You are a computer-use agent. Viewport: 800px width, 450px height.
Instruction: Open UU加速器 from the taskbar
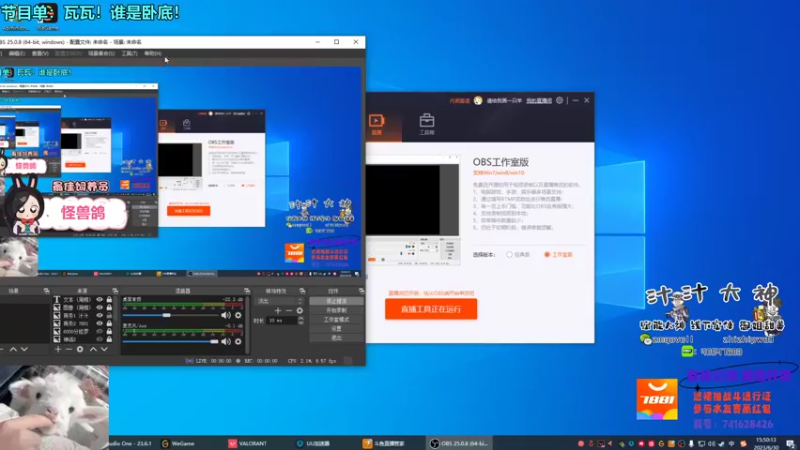313,443
